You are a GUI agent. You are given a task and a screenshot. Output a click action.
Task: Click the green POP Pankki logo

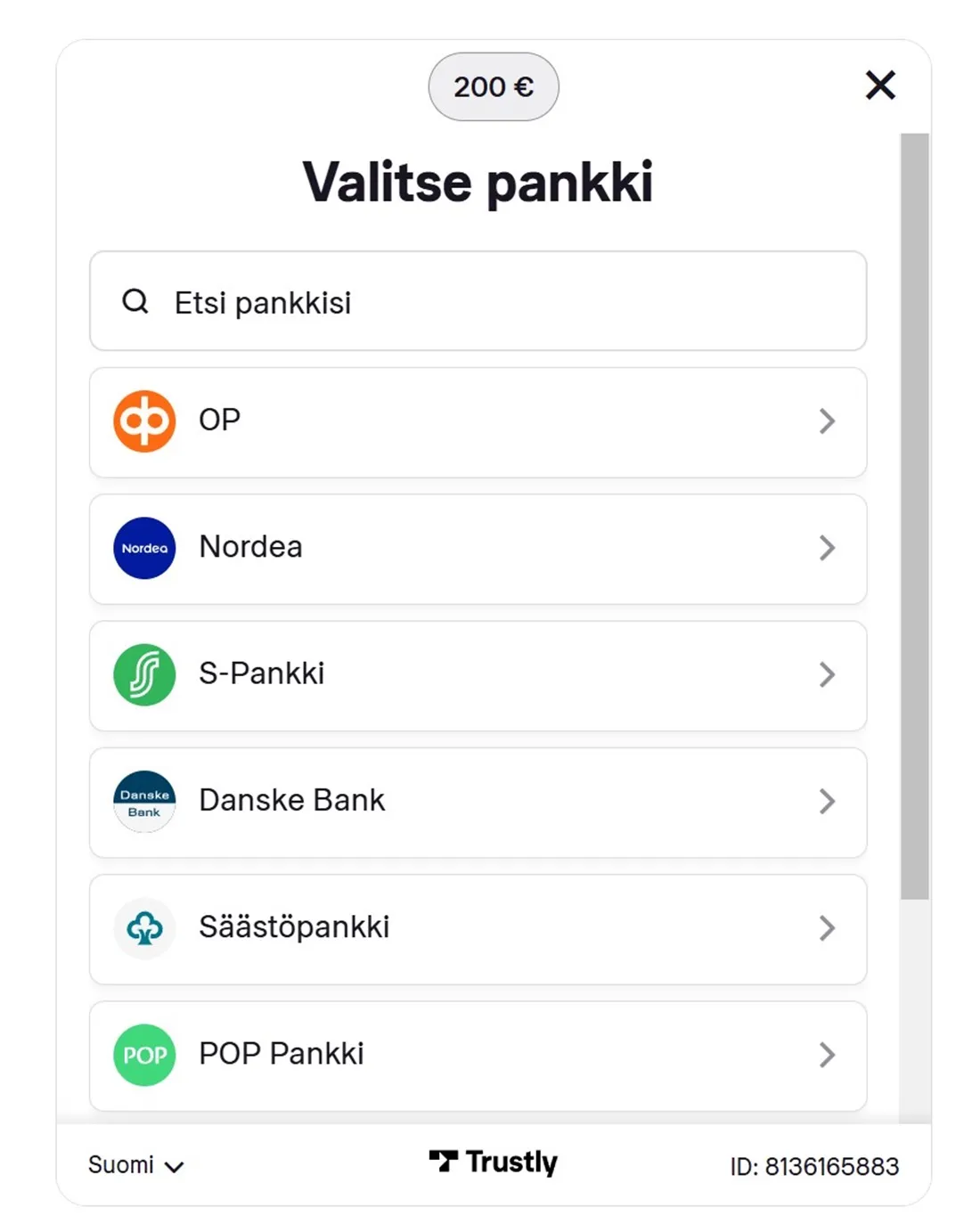(x=144, y=1055)
